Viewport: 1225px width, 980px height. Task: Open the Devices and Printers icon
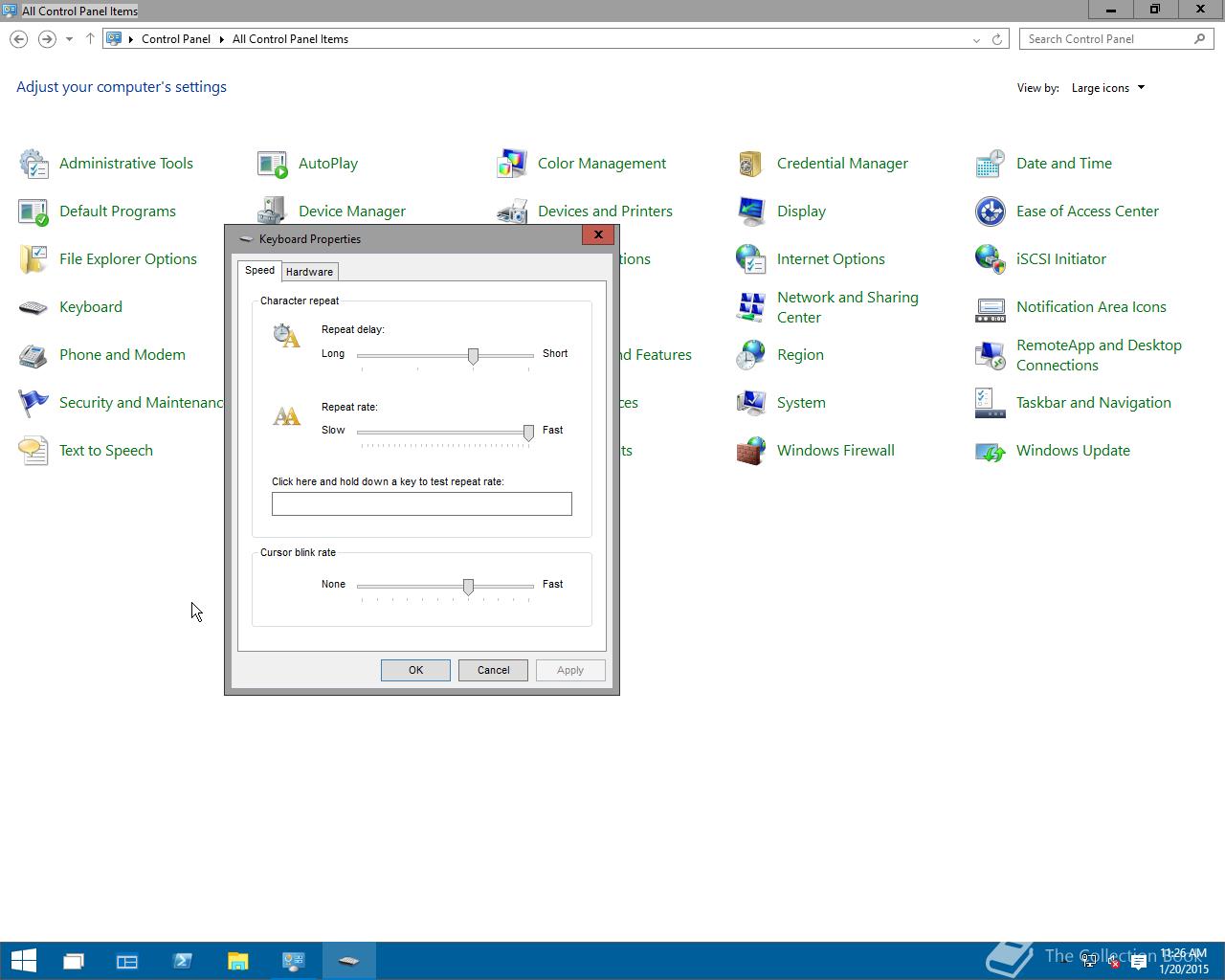pyautogui.click(x=512, y=210)
